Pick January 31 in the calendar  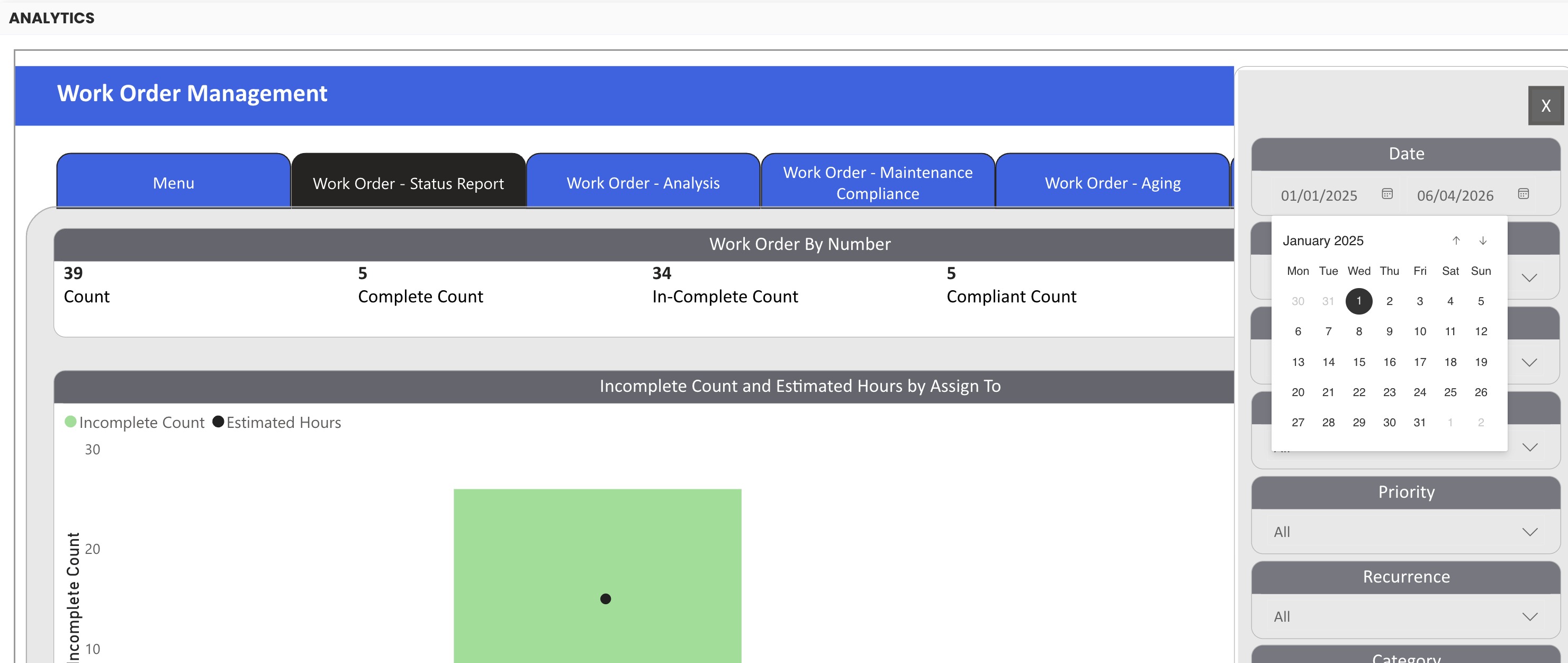coord(1419,423)
